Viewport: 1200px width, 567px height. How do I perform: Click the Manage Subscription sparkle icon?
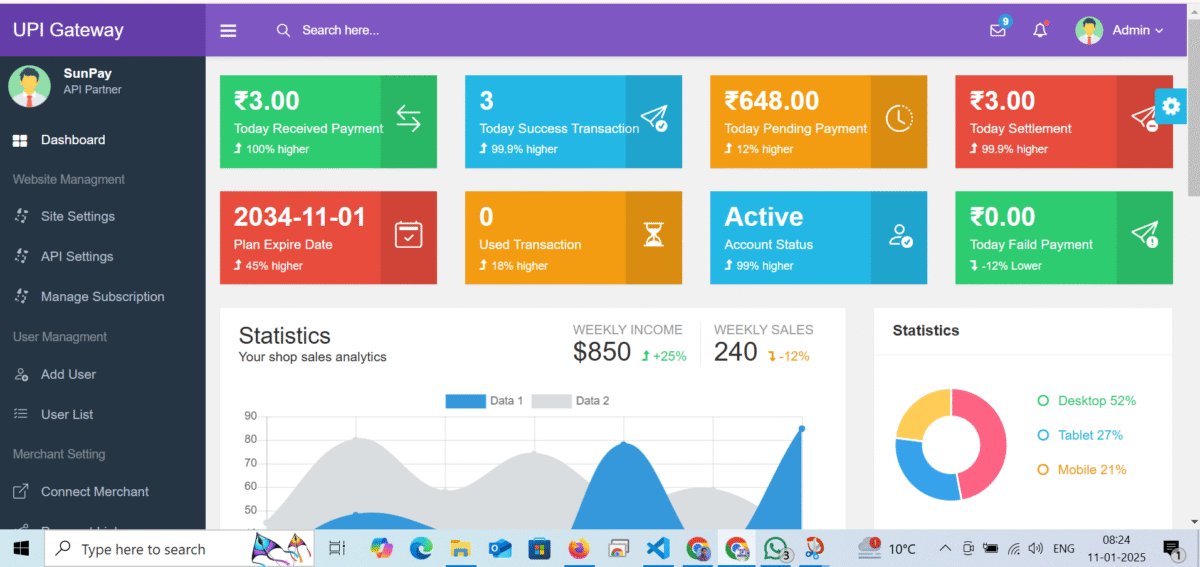click(20, 296)
